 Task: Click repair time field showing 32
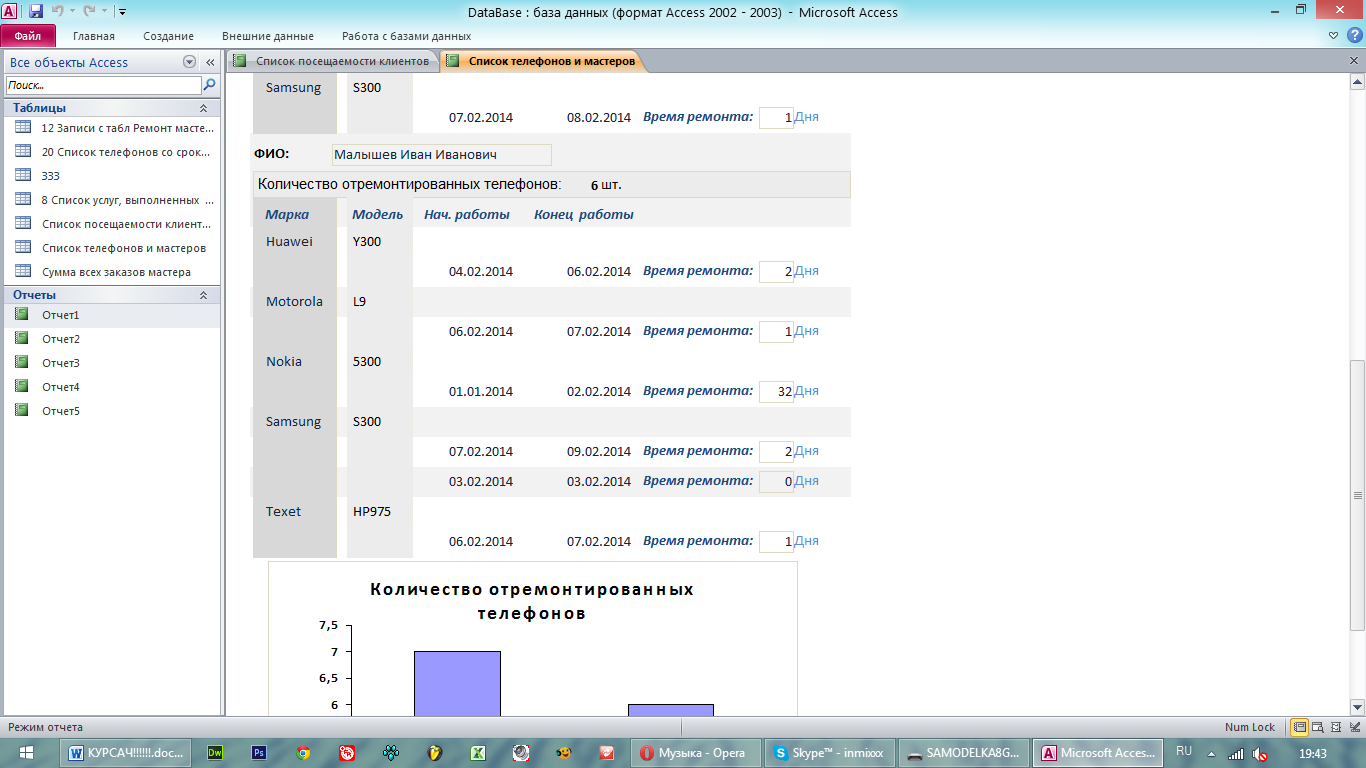[776, 391]
